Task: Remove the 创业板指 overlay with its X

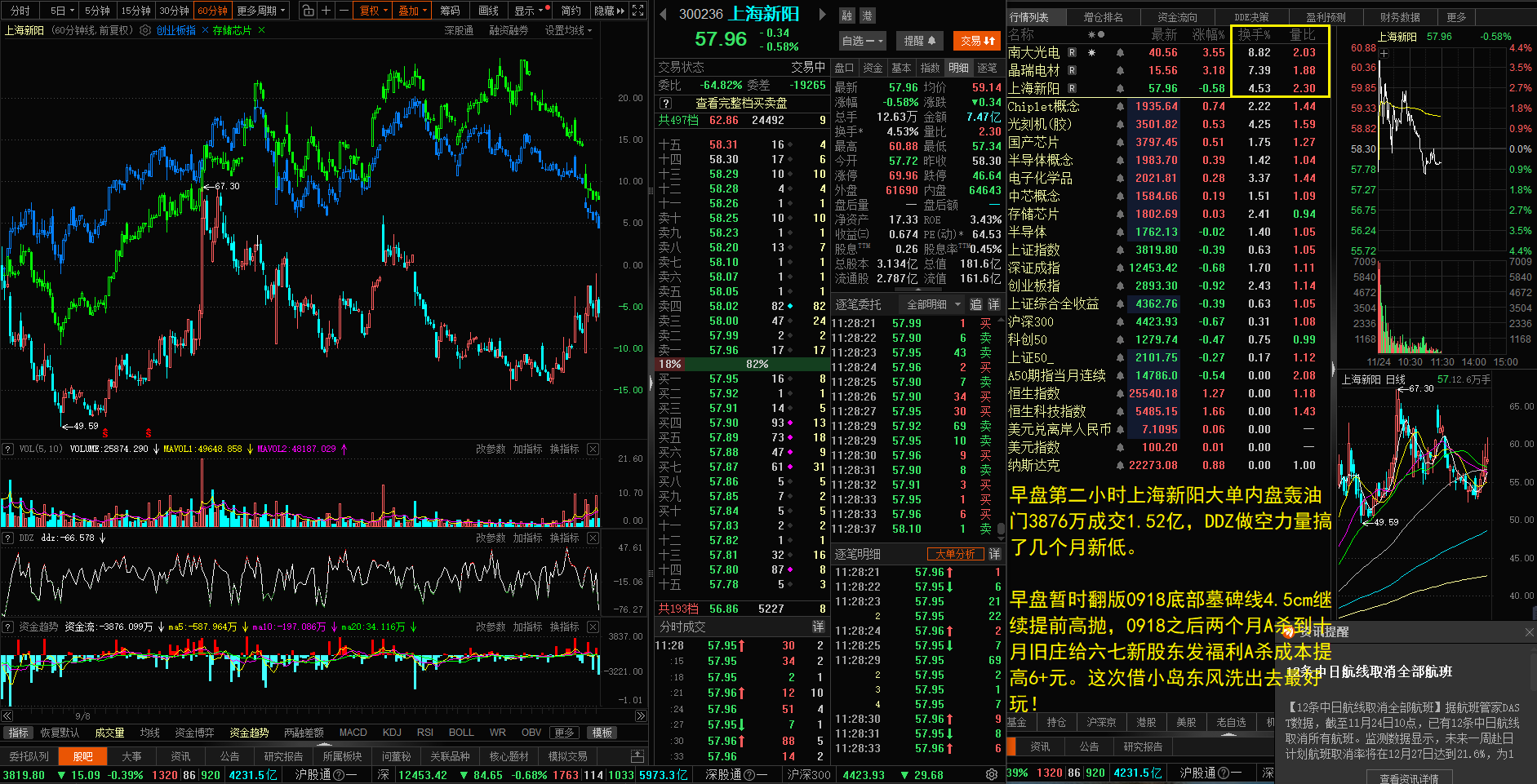Action: tap(205, 30)
